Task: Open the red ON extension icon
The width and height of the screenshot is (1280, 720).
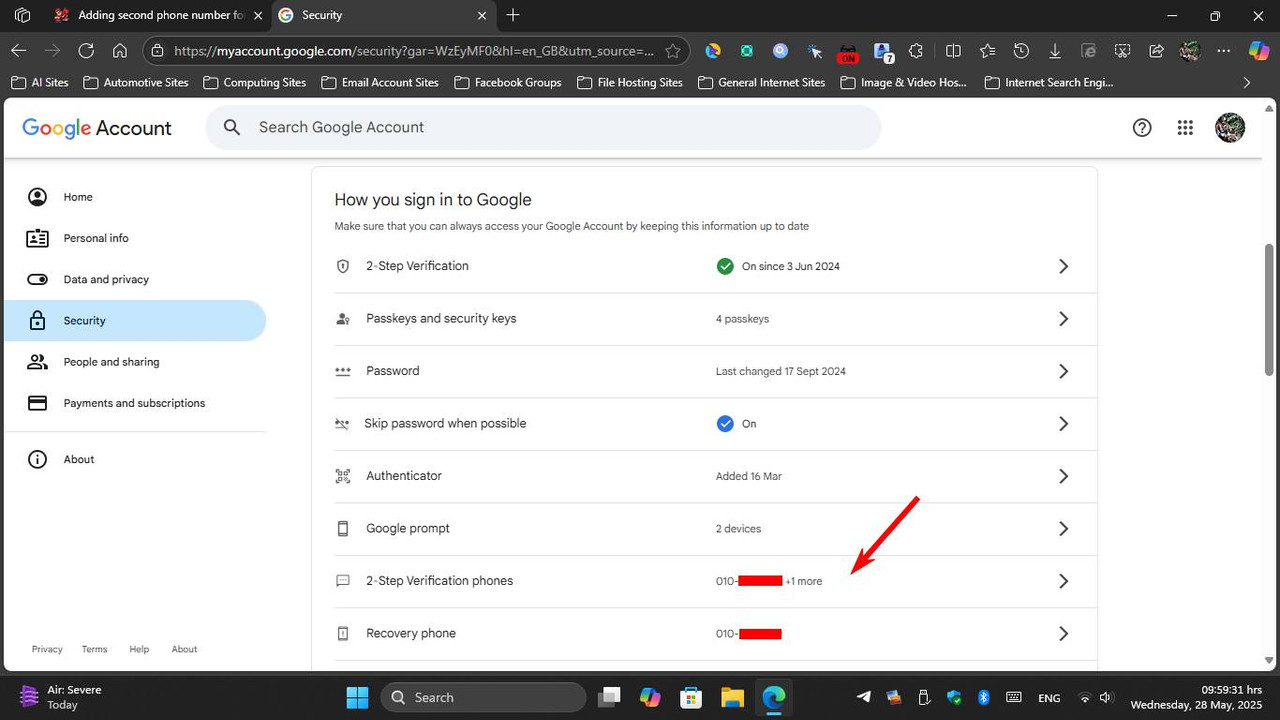Action: 848,51
